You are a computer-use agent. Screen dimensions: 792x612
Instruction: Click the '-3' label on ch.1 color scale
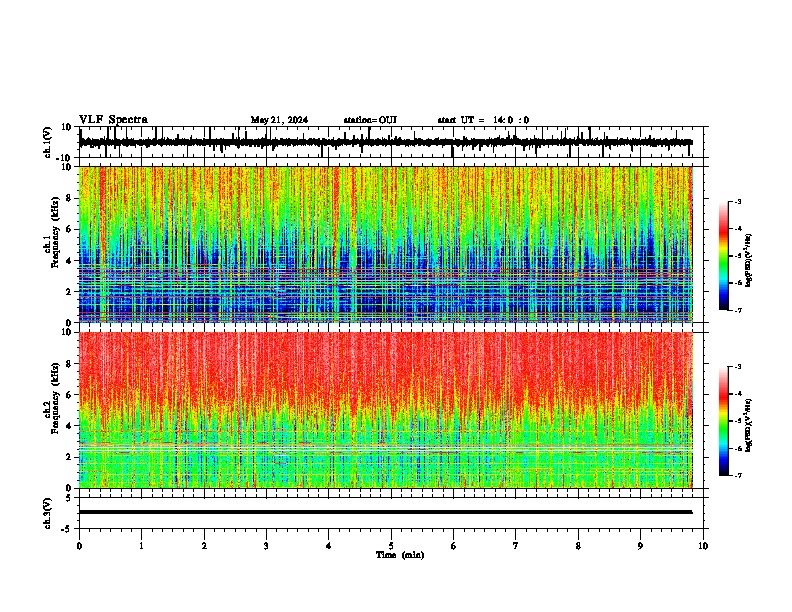pos(738,201)
